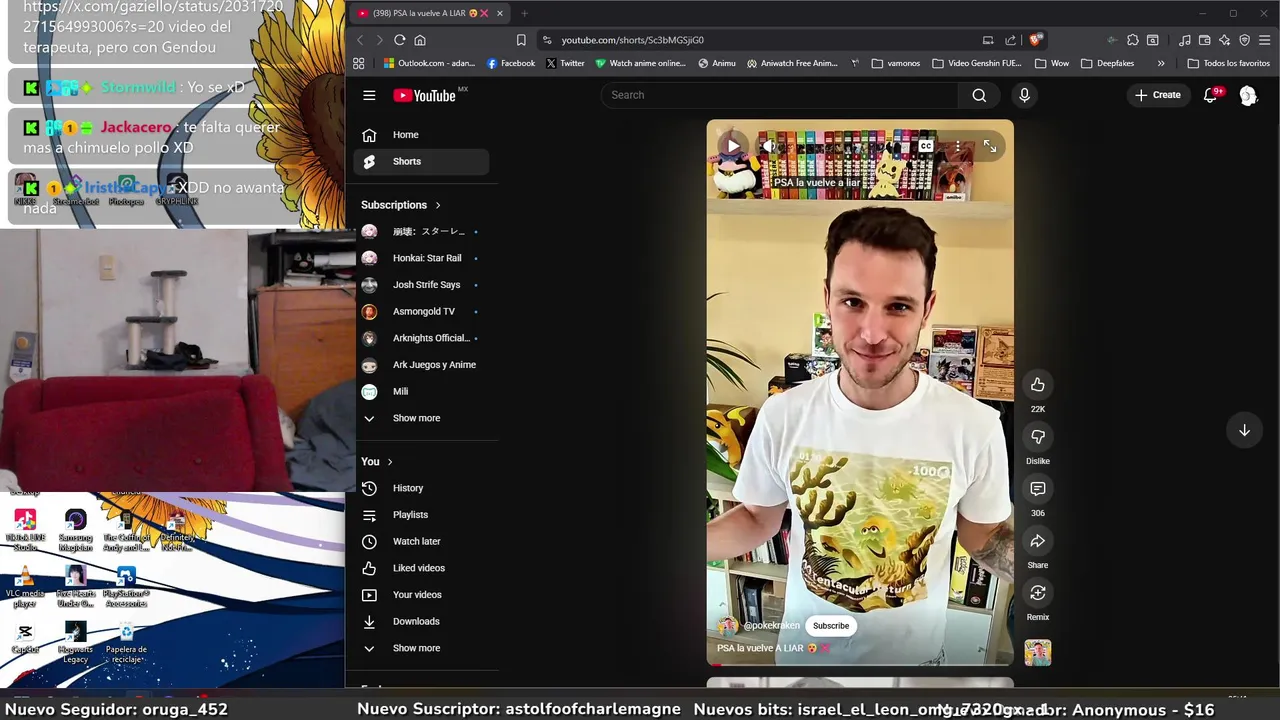Open YouTube notifications bell
The height and width of the screenshot is (720, 1280).
(x=1210, y=95)
